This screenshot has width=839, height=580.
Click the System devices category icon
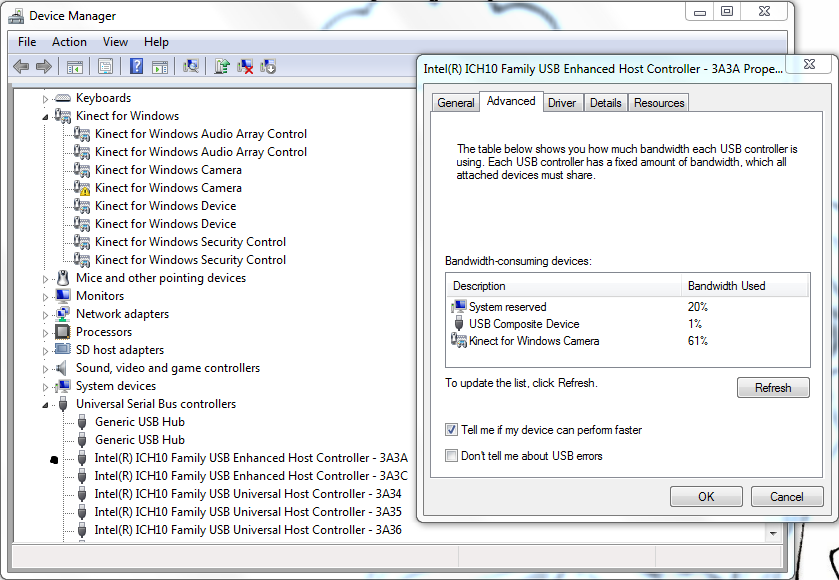[x=63, y=386]
